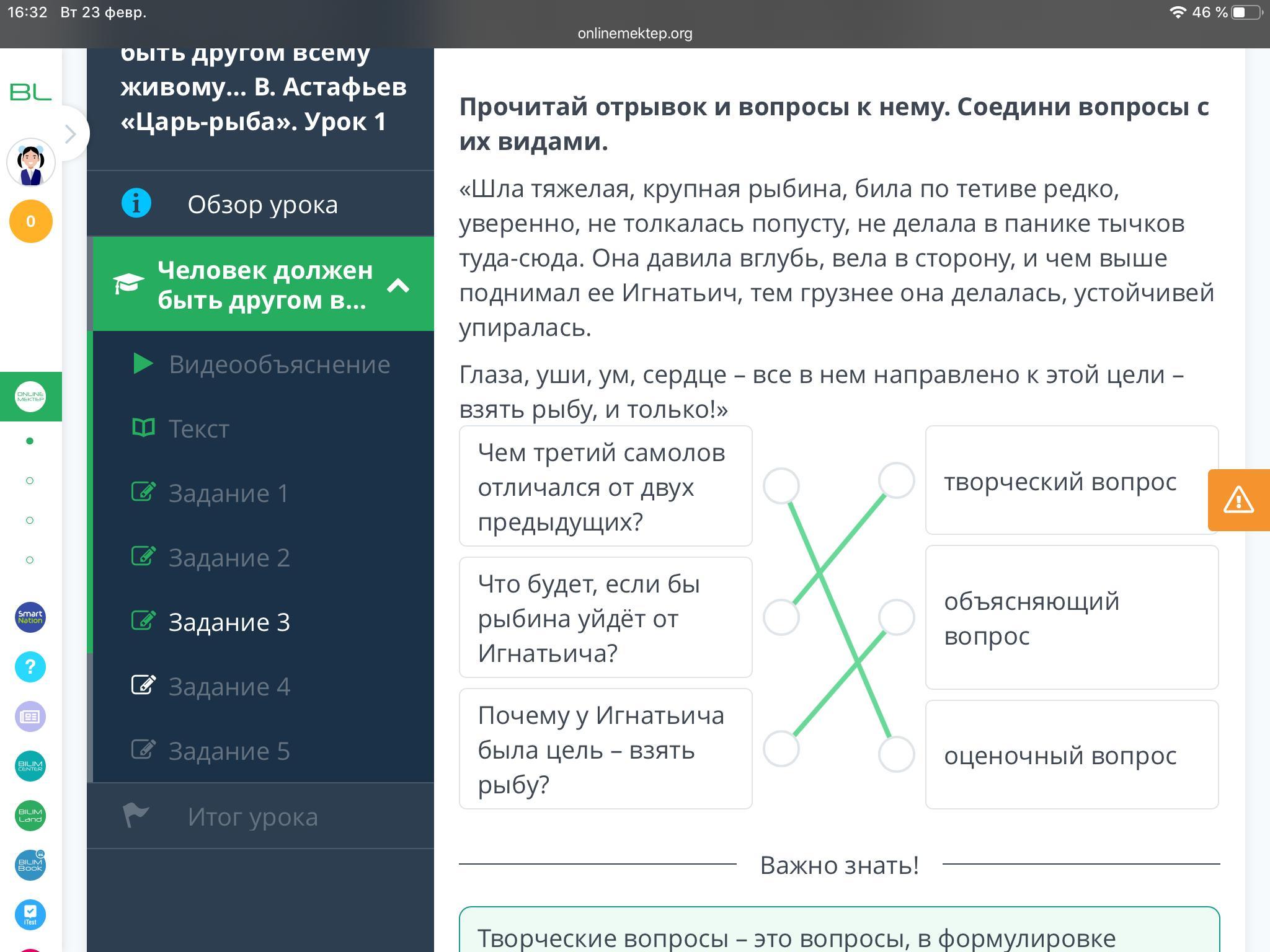Click the blue question mark help icon
Viewport: 1270px width, 952px height.
pos(30,667)
